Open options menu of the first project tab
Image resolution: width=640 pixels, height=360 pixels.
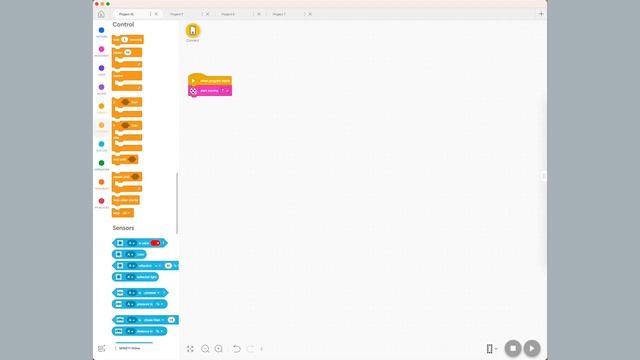pos(150,14)
